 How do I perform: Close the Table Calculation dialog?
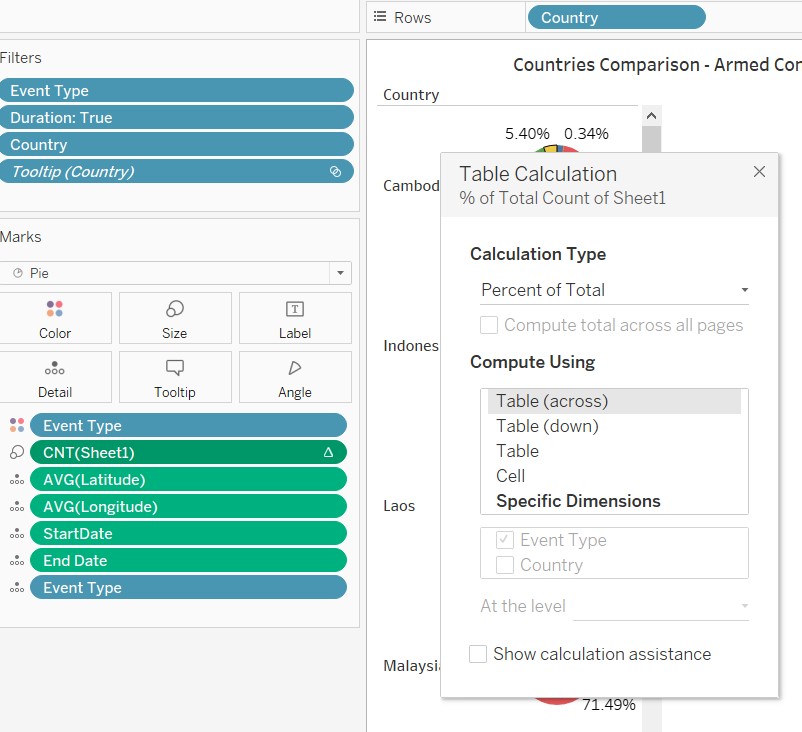point(759,172)
